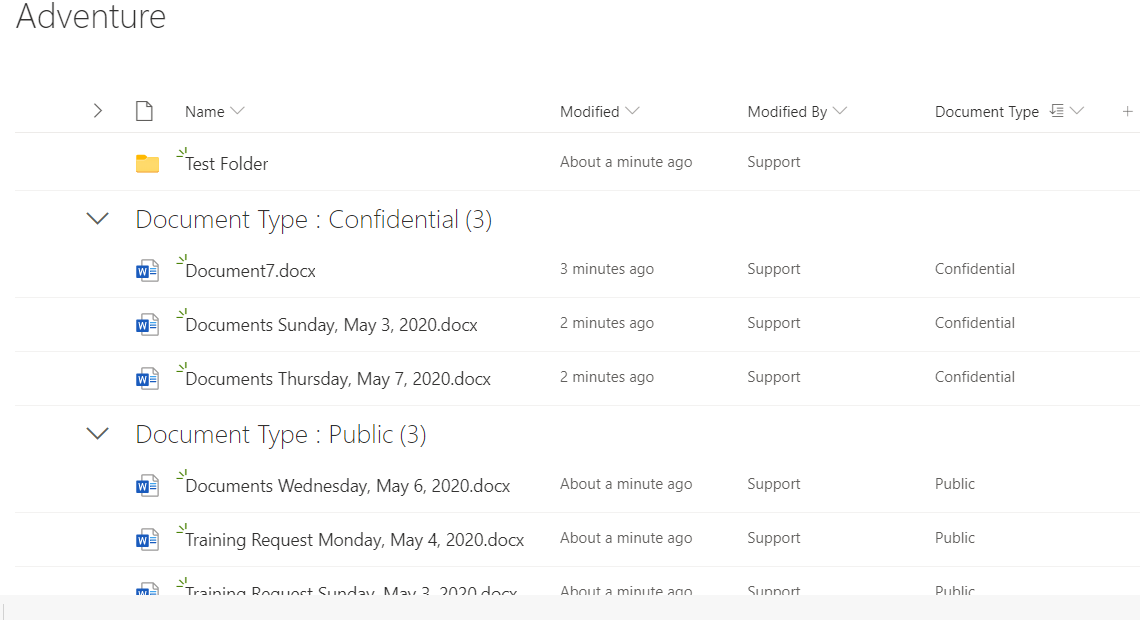
Task: Open Training Request Monday, May 4, 2020.docx
Action: point(355,540)
